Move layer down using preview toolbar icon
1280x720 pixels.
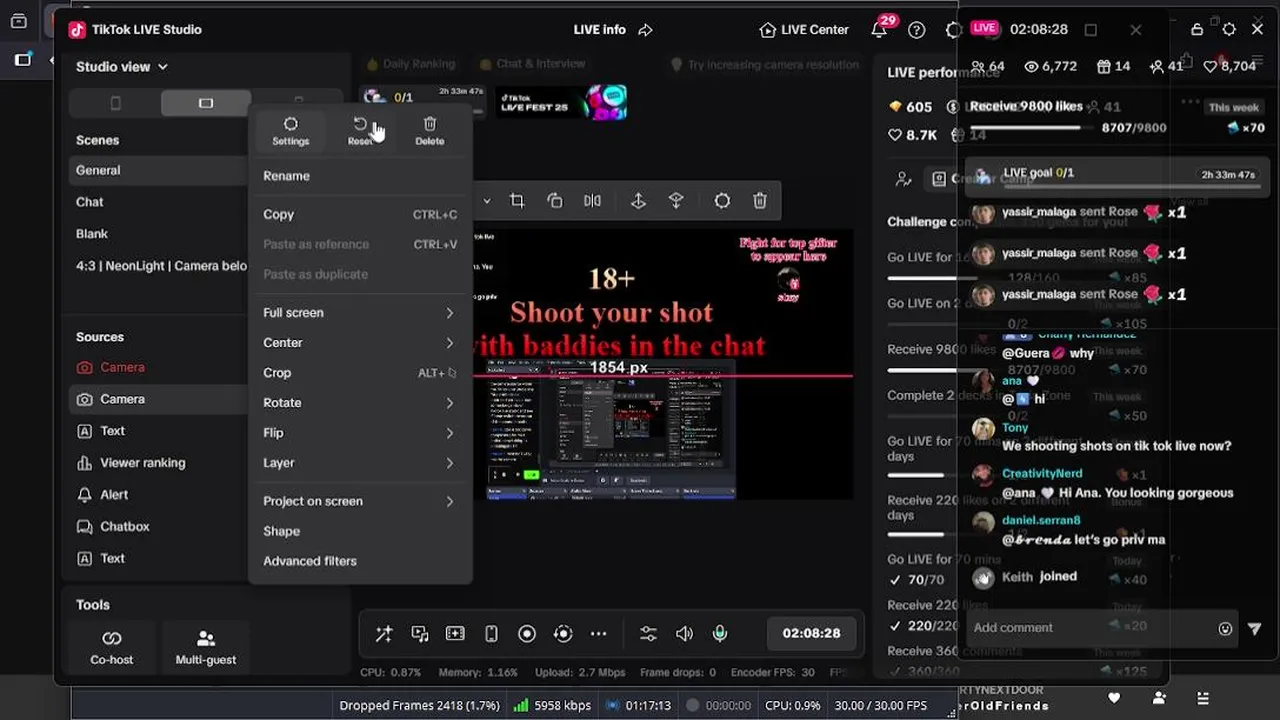pos(676,201)
